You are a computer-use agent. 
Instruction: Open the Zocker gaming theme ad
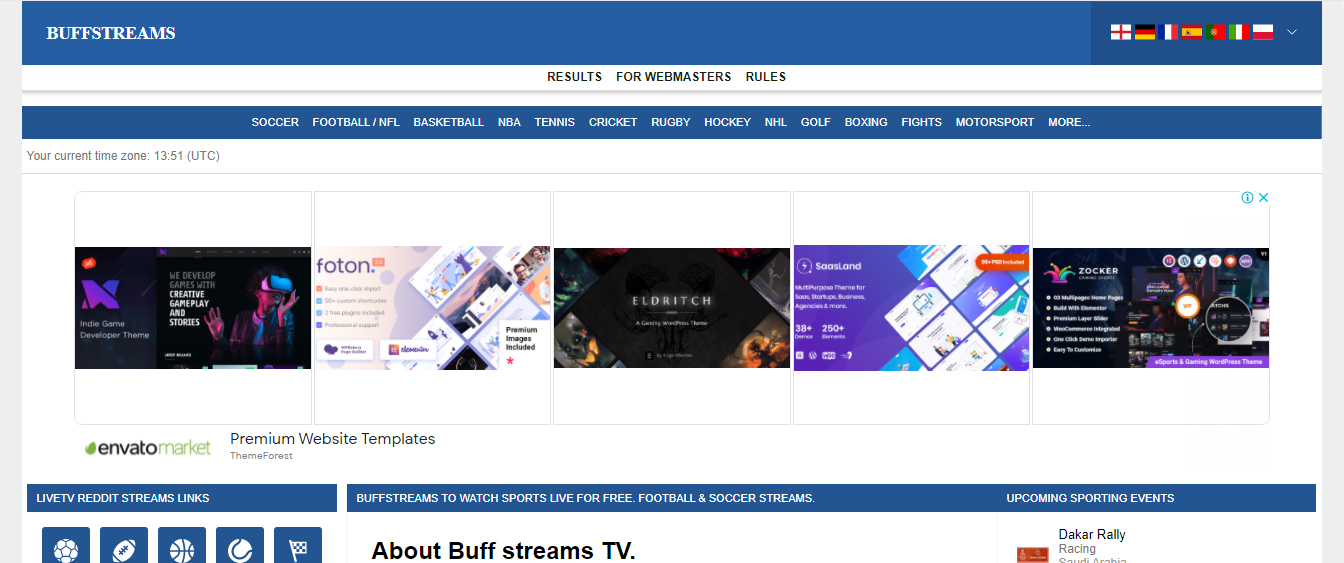coord(1151,308)
